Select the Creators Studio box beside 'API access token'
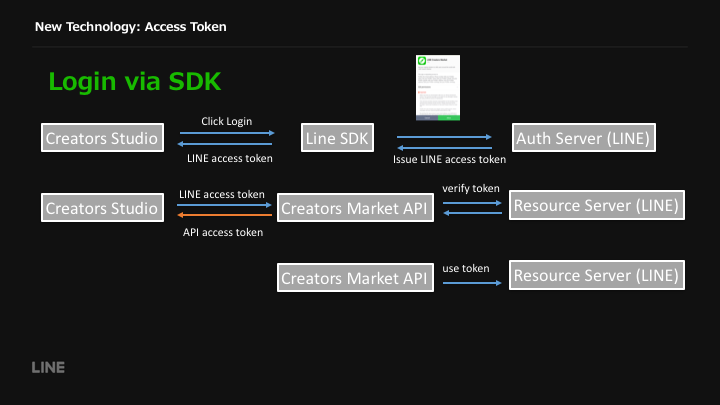 [x=102, y=208]
